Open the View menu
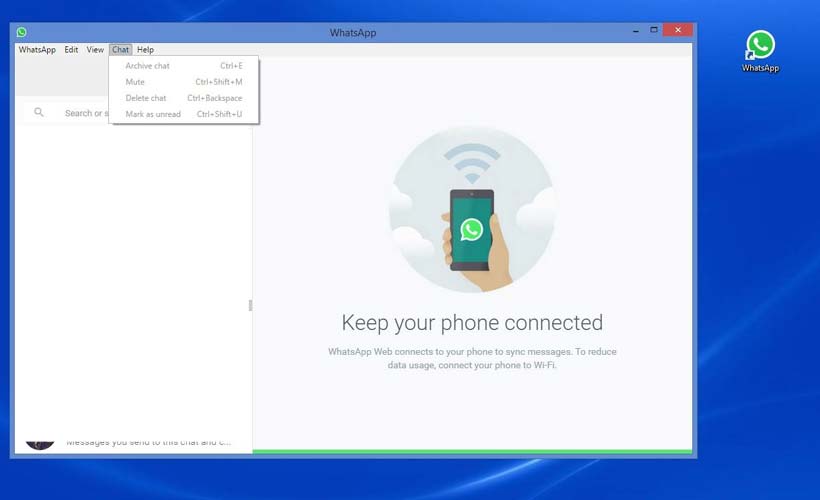Screen dimensions: 820x500 [95, 50]
